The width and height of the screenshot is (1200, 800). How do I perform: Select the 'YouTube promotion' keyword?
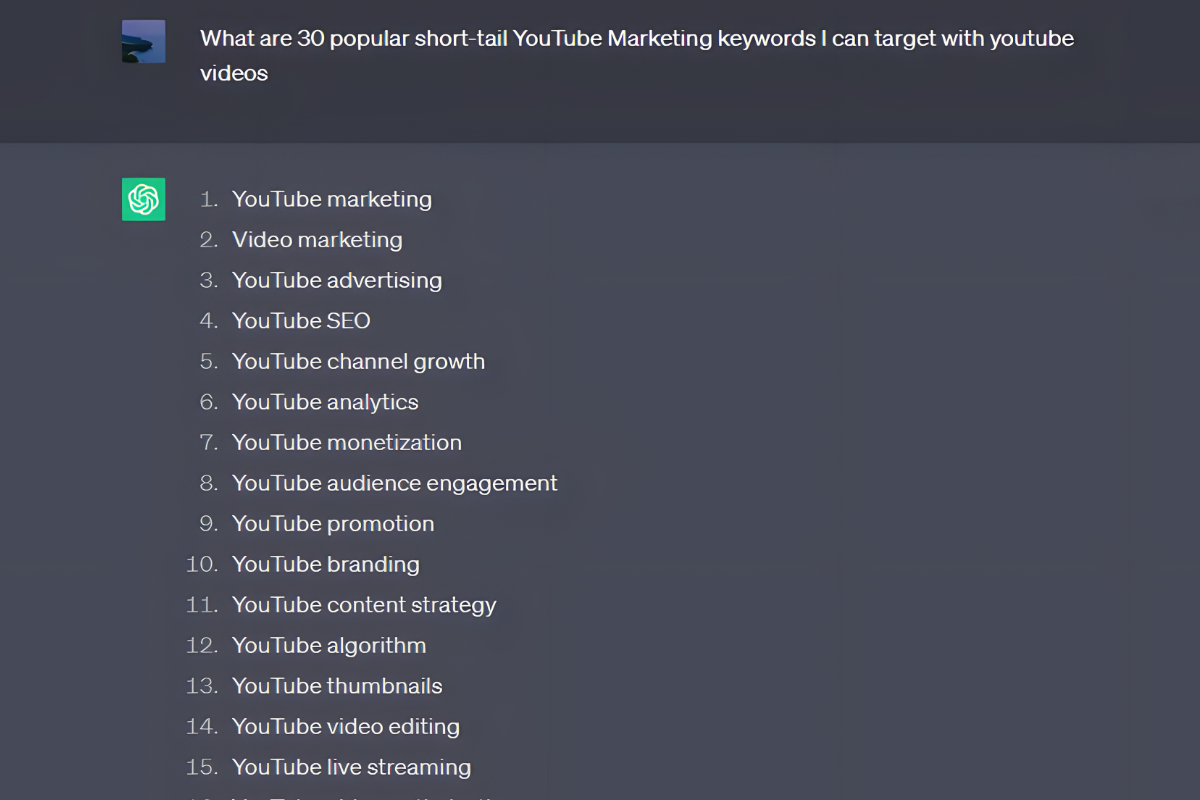pos(333,524)
